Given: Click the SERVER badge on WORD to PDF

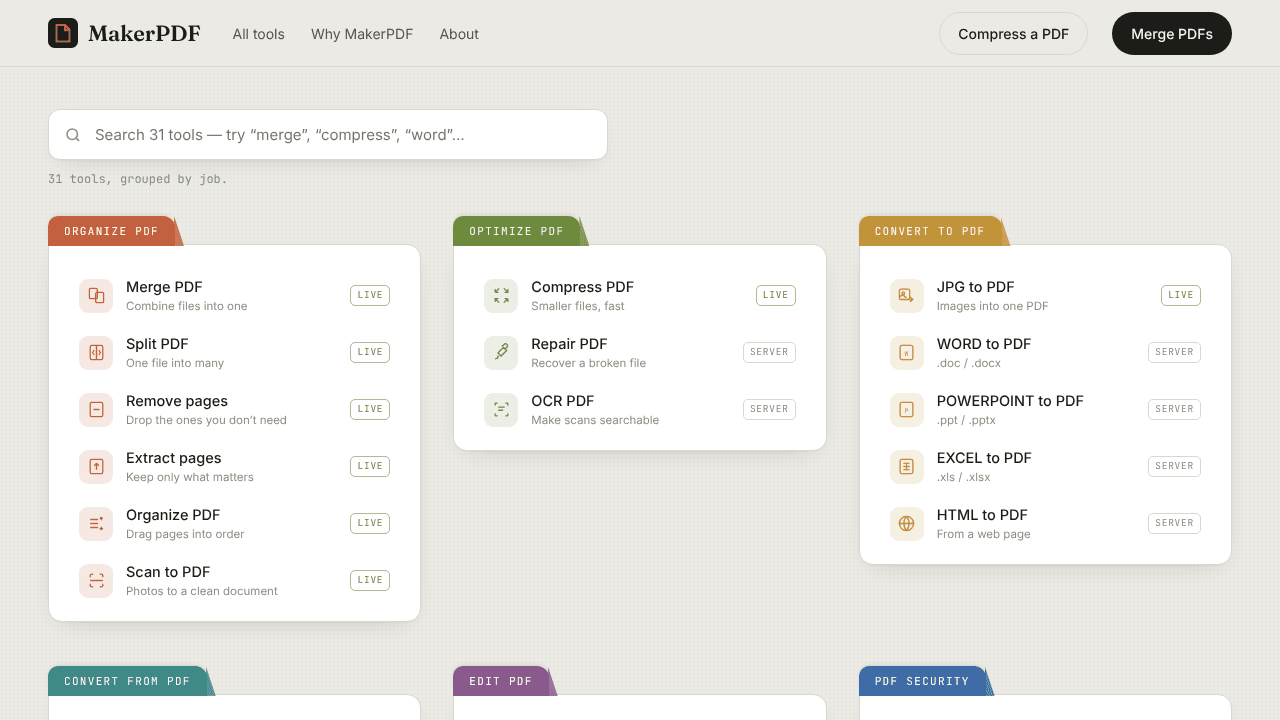Looking at the screenshot, I should tap(1174, 352).
